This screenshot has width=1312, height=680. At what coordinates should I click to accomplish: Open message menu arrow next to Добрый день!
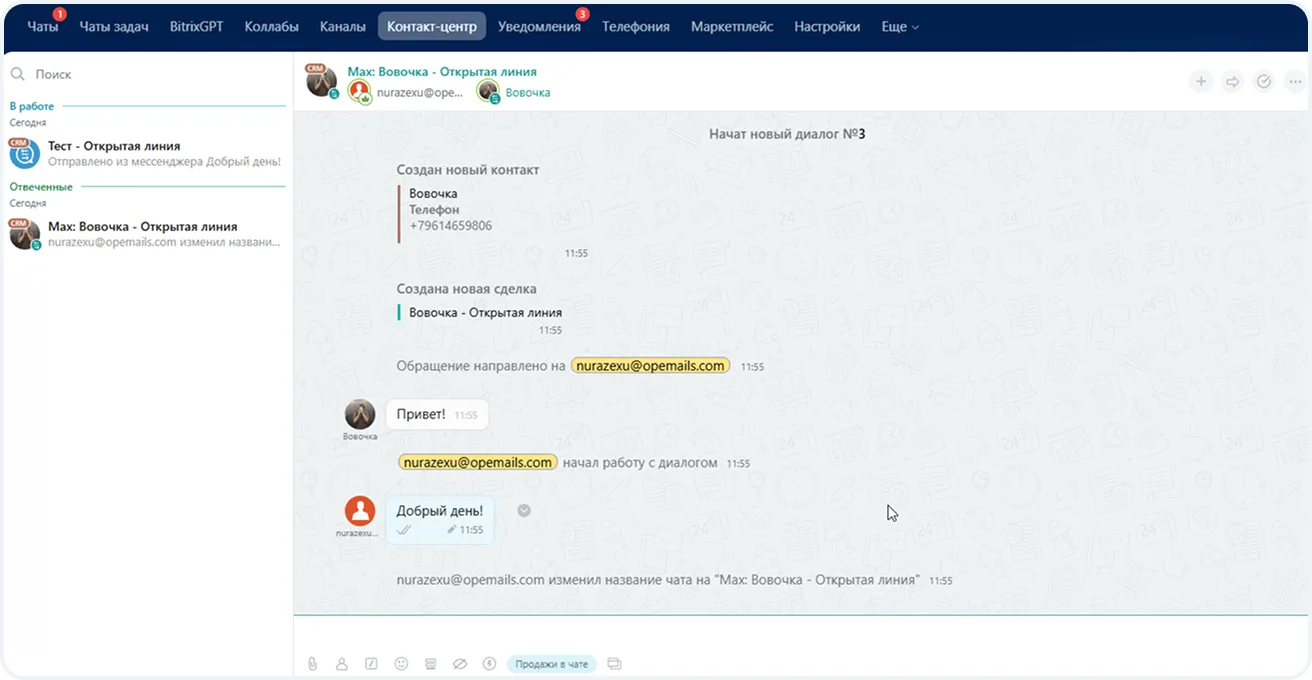click(524, 510)
